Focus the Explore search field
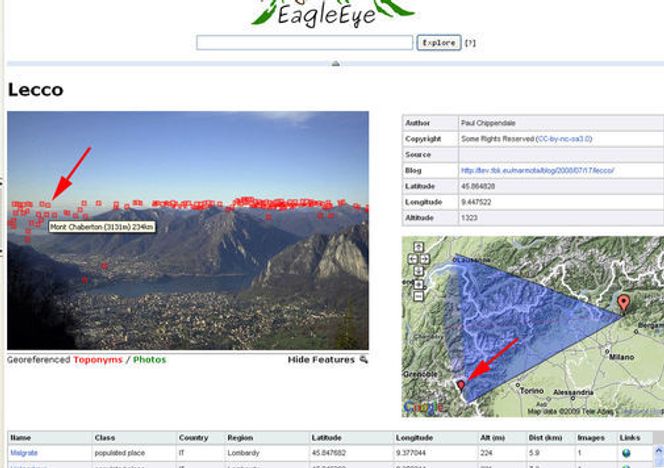Image resolution: width=664 pixels, height=468 pixels. [x=304, y=43]
